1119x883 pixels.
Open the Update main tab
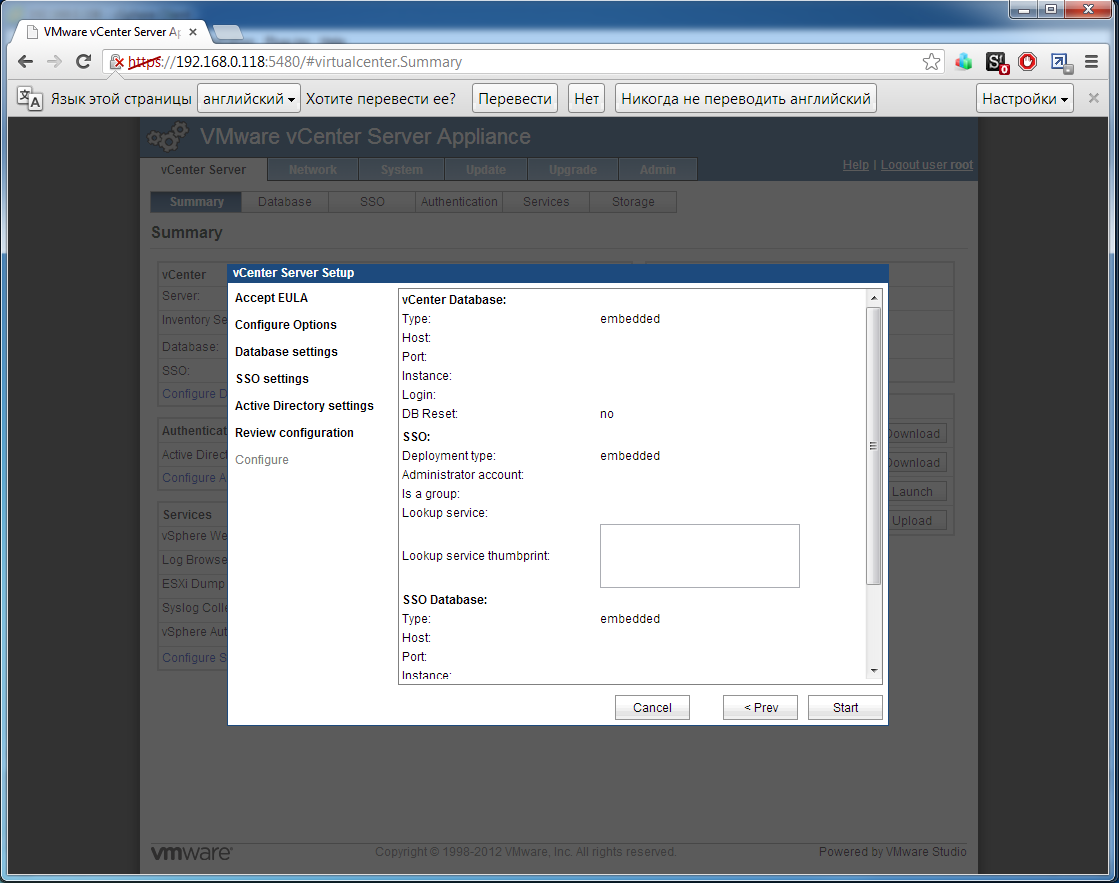coord(486,169)
